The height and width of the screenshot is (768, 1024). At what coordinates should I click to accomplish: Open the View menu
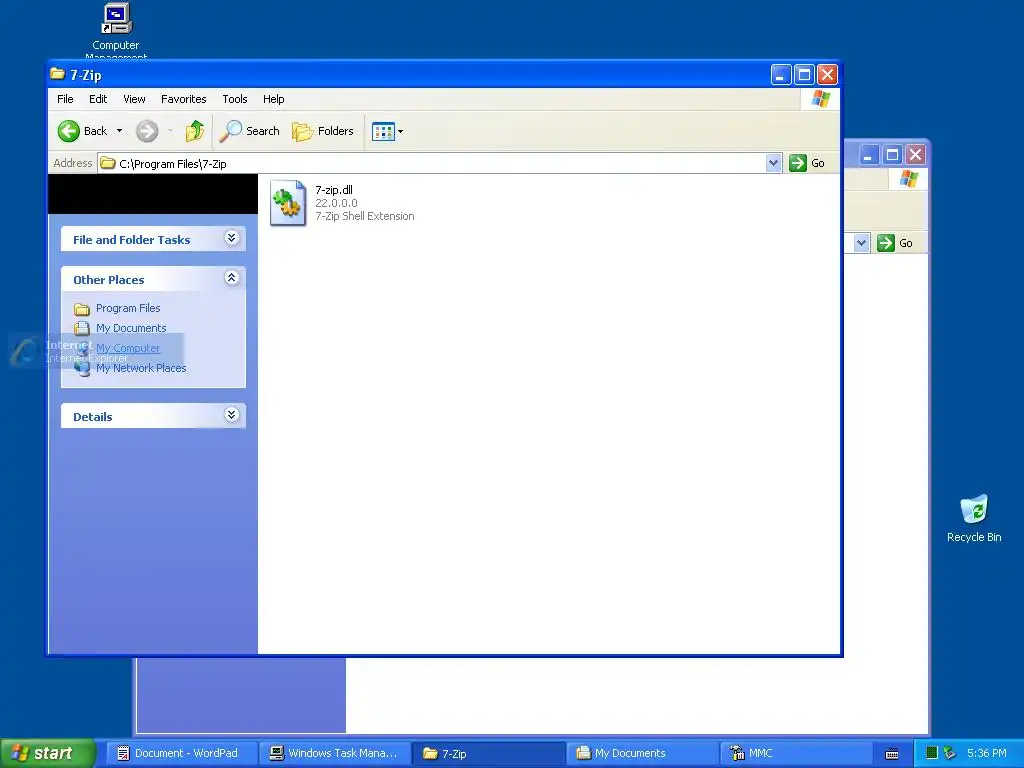pos(134,99)
